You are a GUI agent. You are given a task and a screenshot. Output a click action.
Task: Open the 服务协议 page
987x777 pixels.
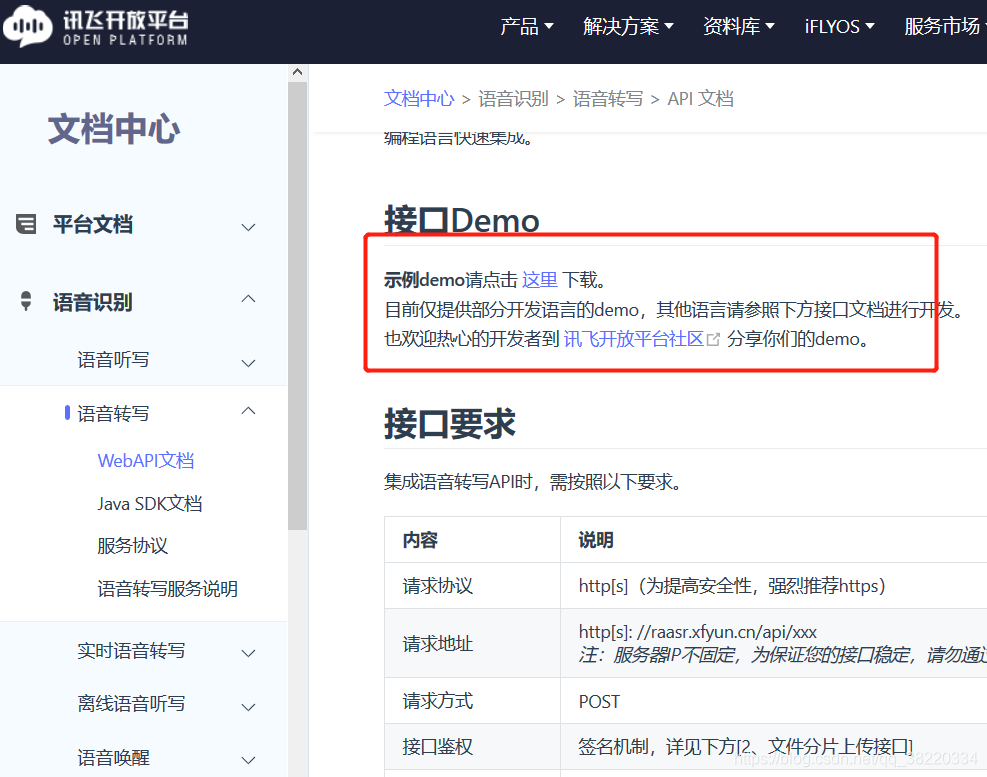133,545
